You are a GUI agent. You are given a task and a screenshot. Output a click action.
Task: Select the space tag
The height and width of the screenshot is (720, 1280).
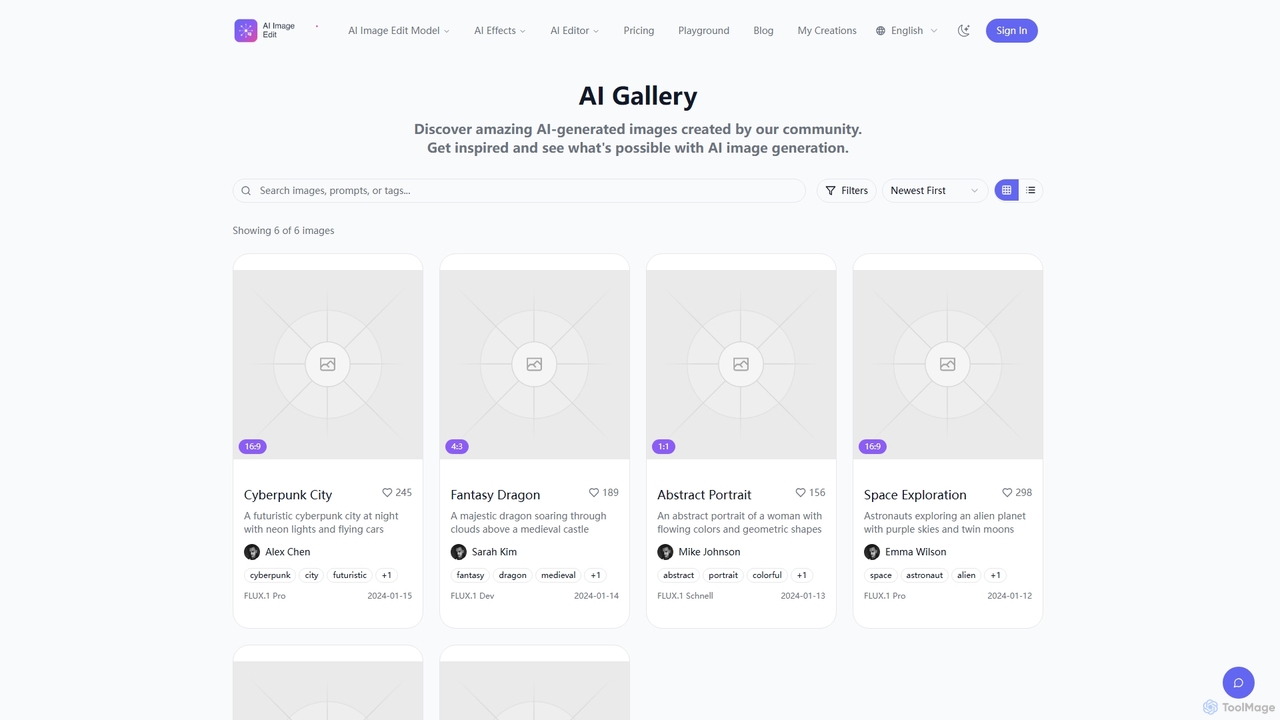pos(881,575)
